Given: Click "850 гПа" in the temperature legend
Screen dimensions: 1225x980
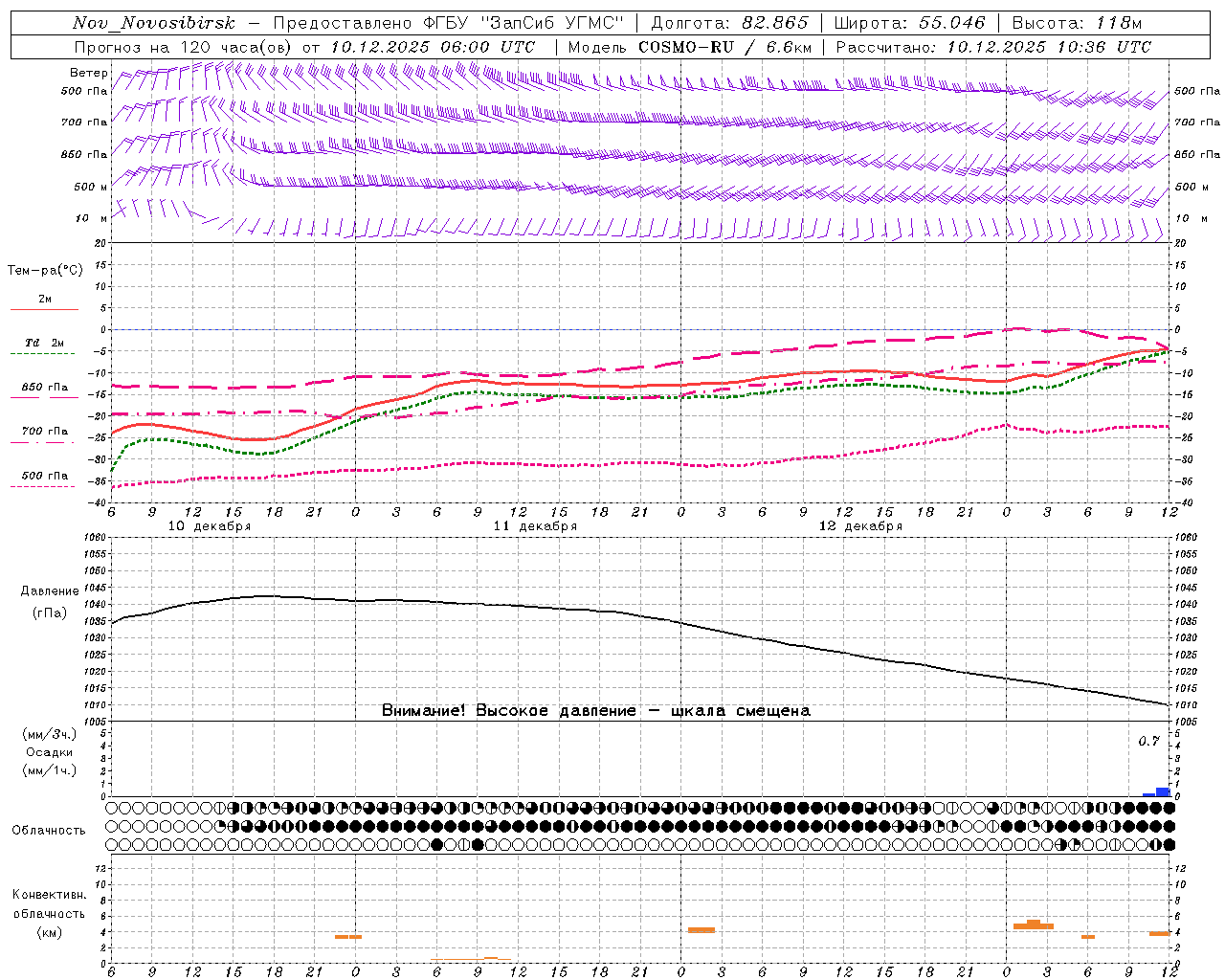Looking at the screenshot, I should click(45, 388).
